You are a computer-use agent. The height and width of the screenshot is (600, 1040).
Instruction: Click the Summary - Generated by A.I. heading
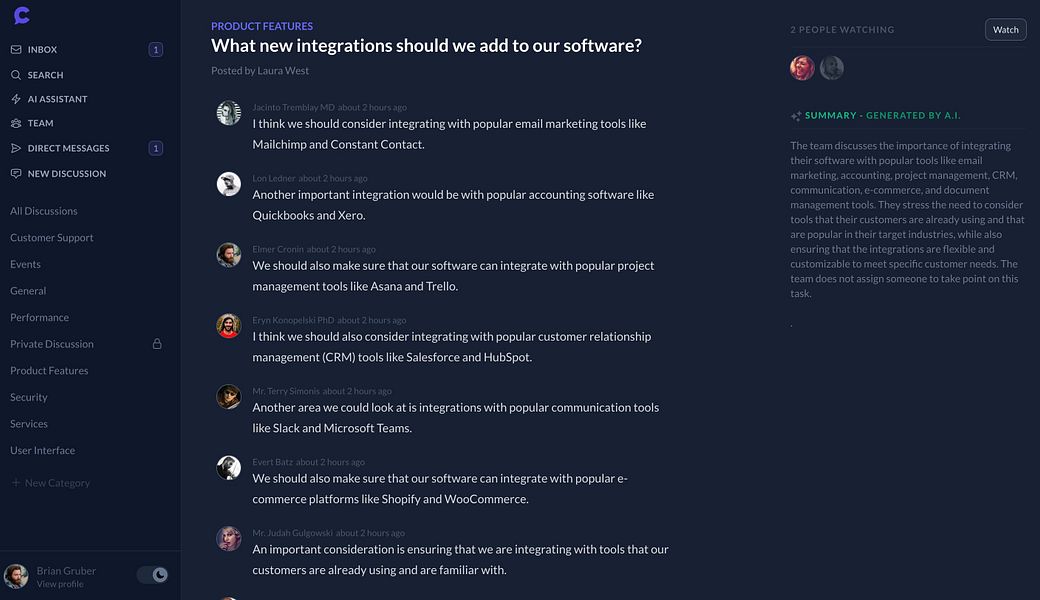[x=883, y=115]
